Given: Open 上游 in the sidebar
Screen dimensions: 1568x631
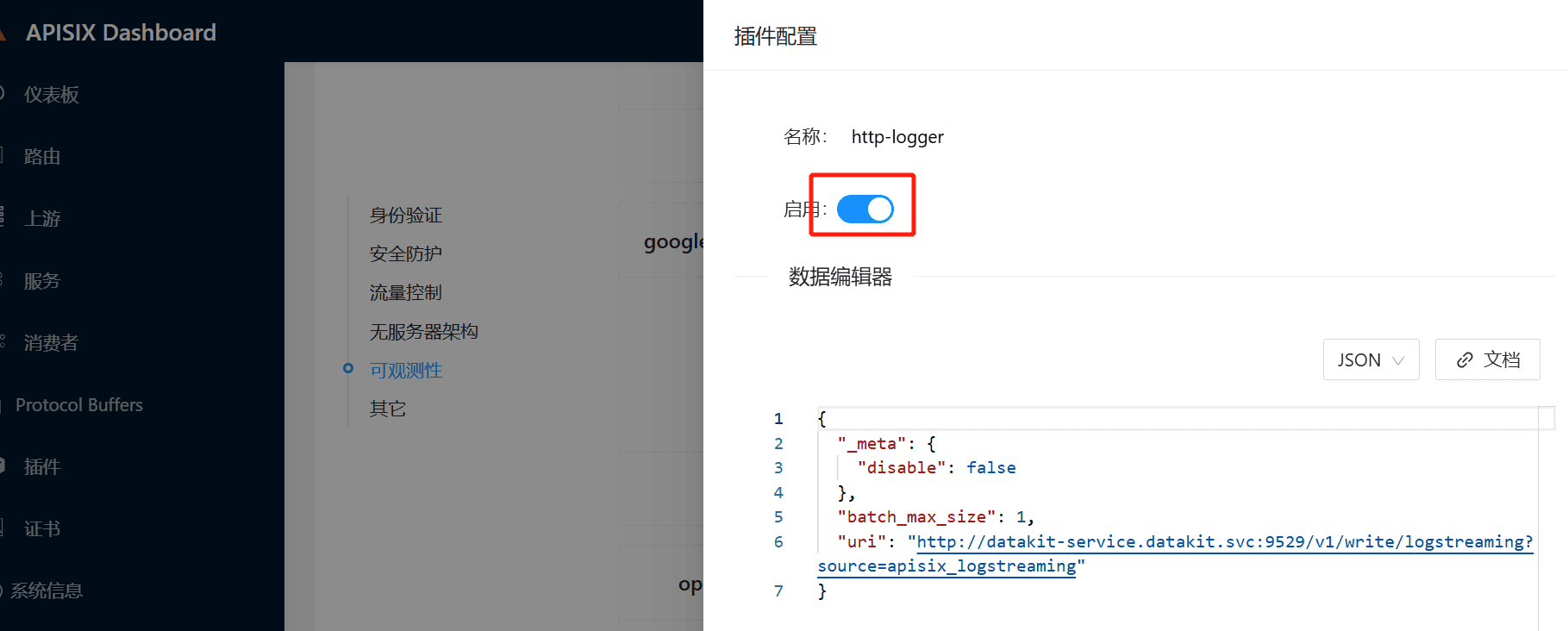Looking at the screenshot, I should 42,219.
